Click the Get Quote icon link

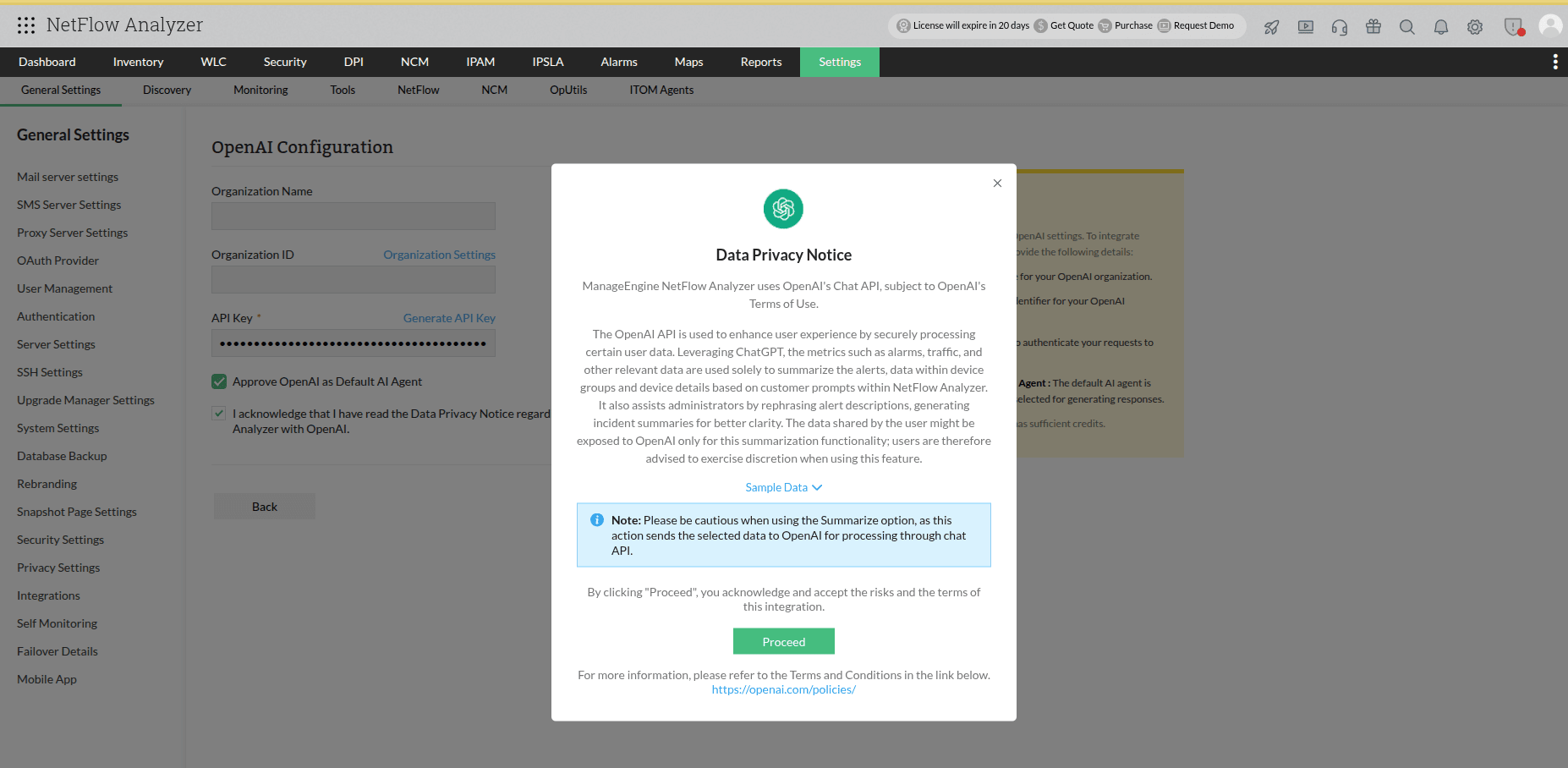pyautogui.click(x=1064, y=25)
